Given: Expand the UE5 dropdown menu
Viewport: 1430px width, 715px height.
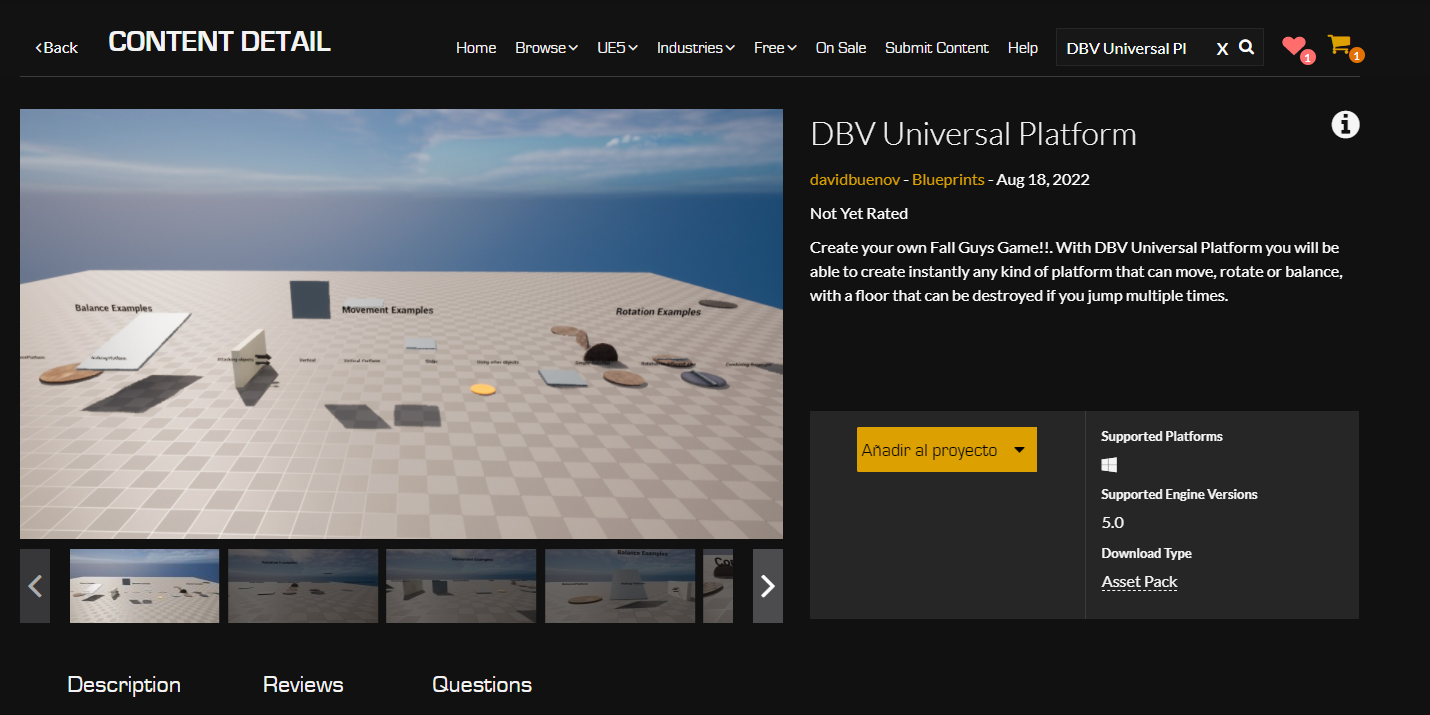Looking at the screenshot, I should 617,48.
